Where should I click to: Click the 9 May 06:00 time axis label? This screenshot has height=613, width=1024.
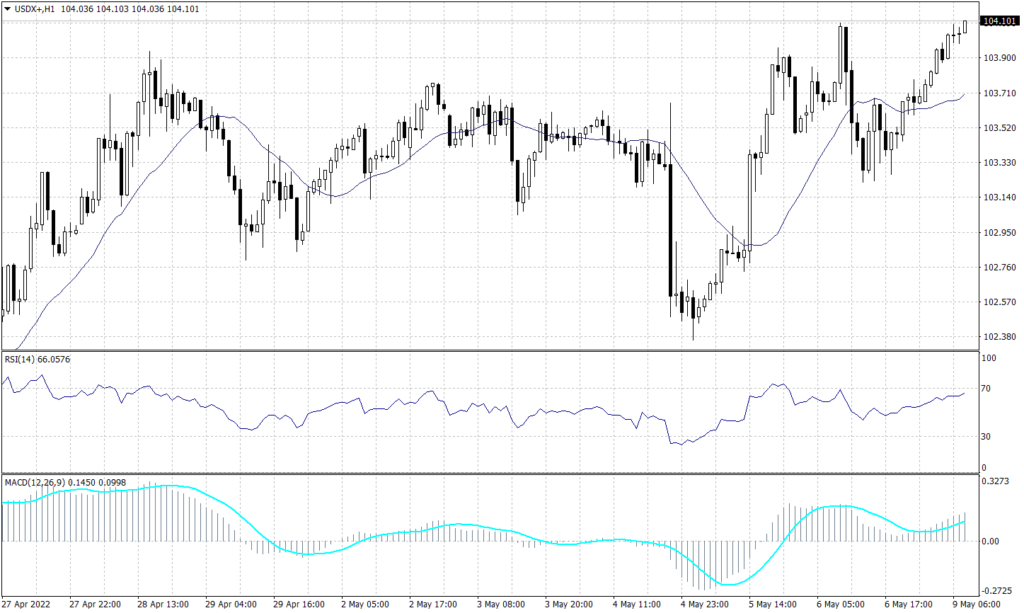coord(977,605)
